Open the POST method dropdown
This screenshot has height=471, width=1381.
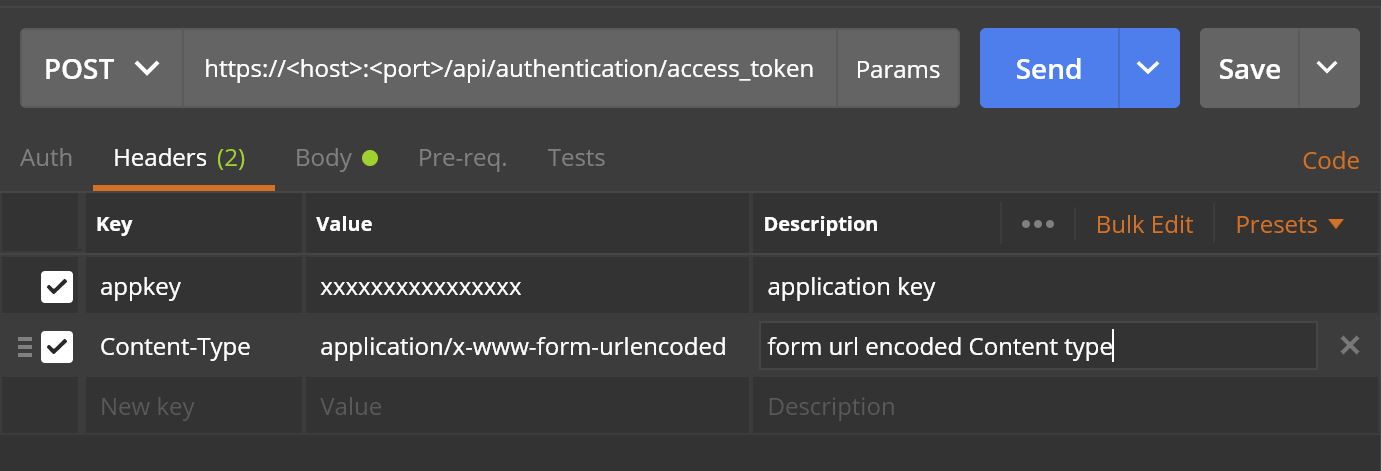coord(101,69)
